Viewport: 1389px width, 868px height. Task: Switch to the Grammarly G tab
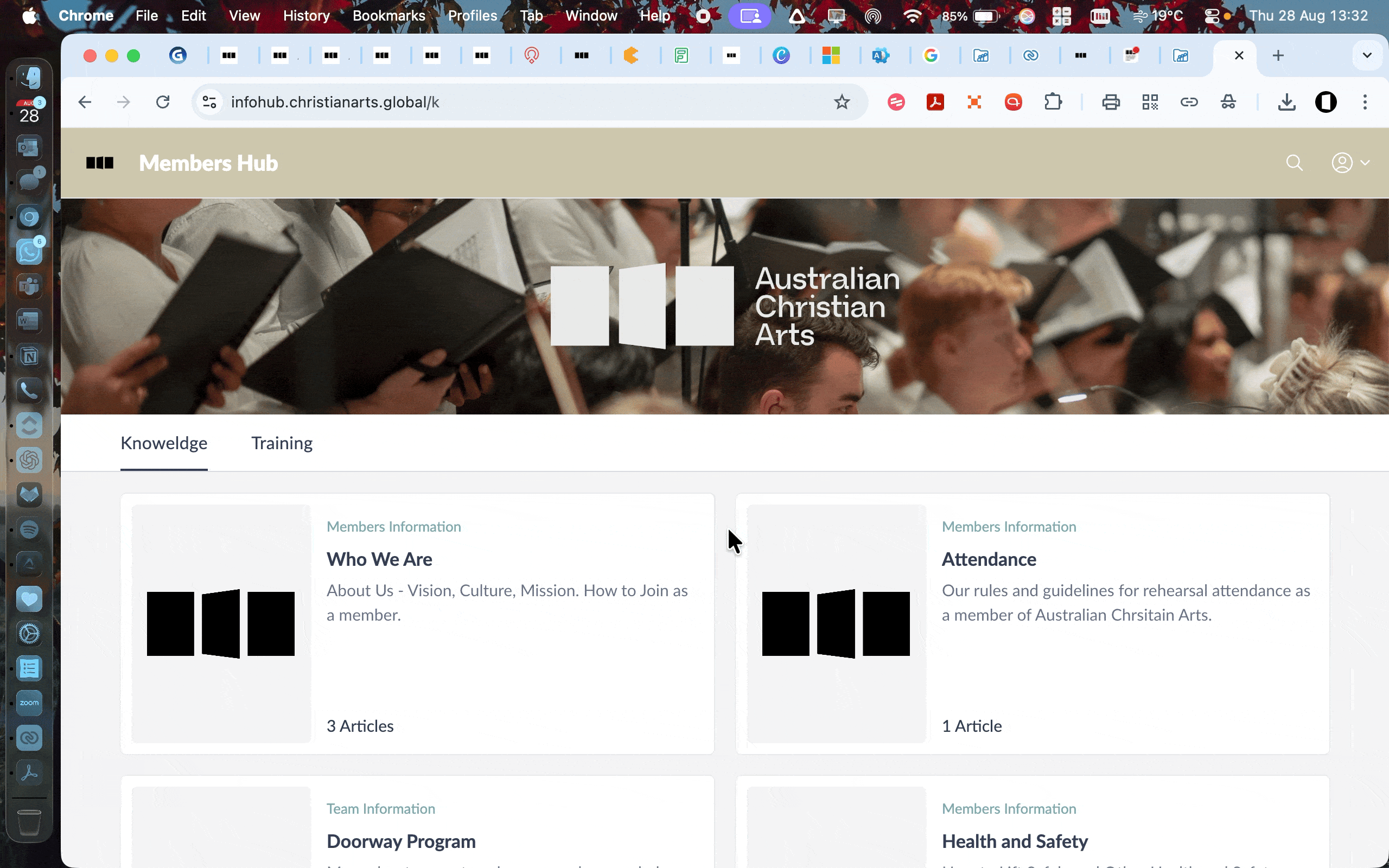[178, 55]
